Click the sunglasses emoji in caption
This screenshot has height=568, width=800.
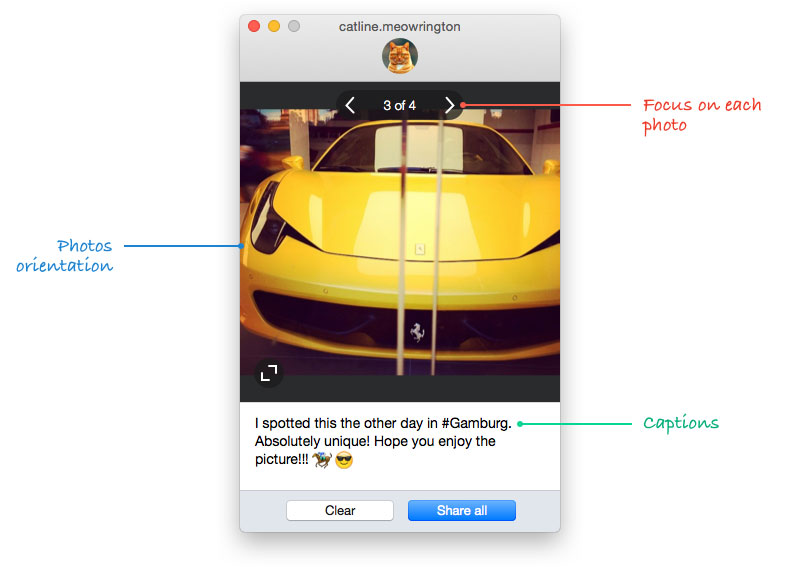(x=344, y=460)
